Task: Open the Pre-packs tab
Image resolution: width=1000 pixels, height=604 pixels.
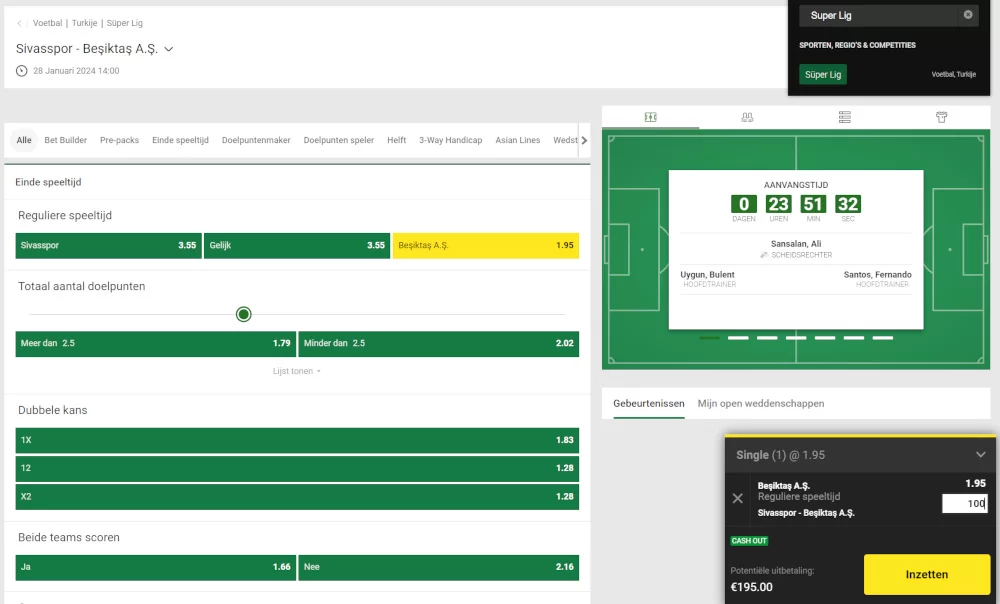Action: click(x=119, y=140)
